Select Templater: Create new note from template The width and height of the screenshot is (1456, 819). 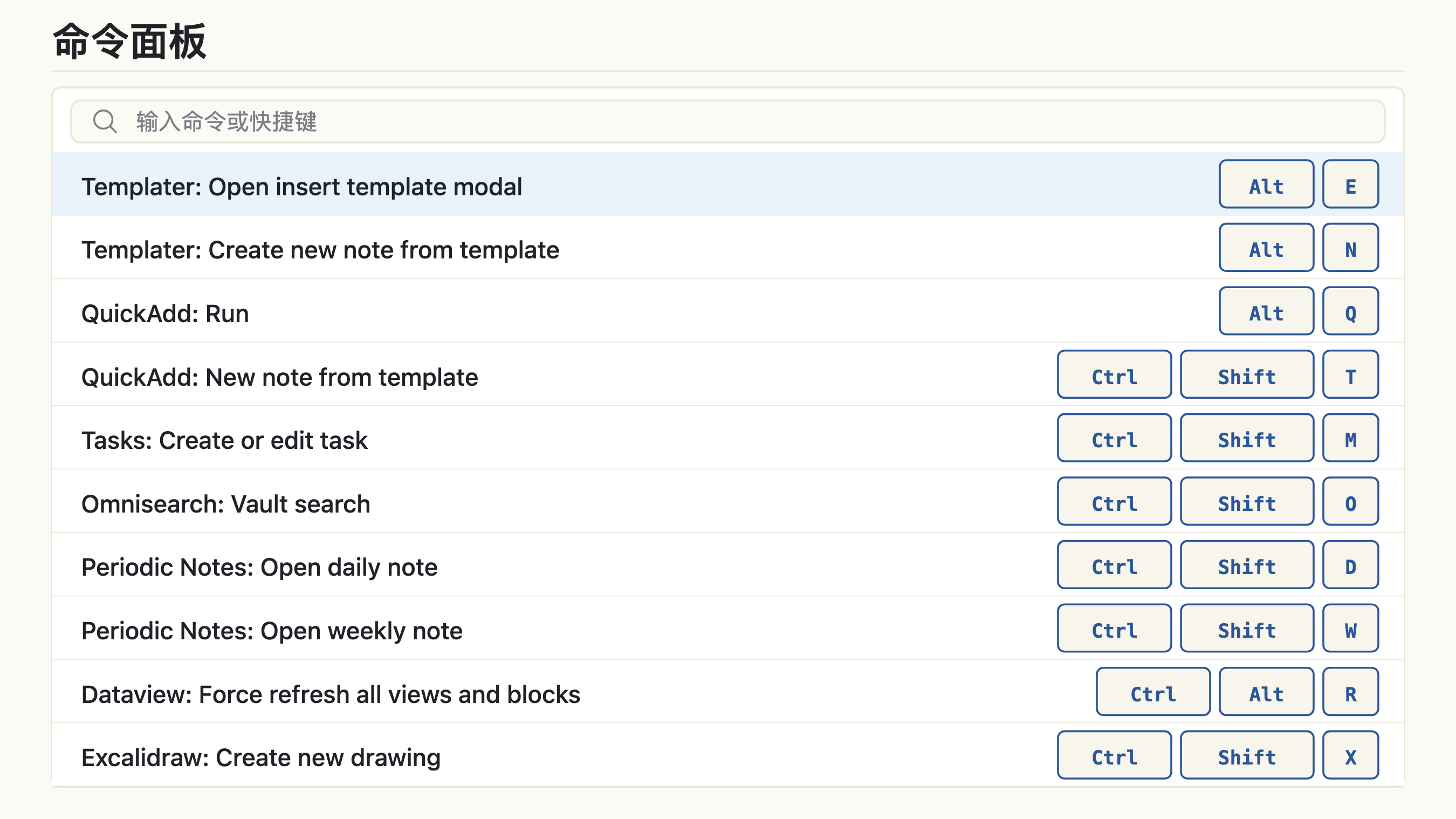click(727, 247)
